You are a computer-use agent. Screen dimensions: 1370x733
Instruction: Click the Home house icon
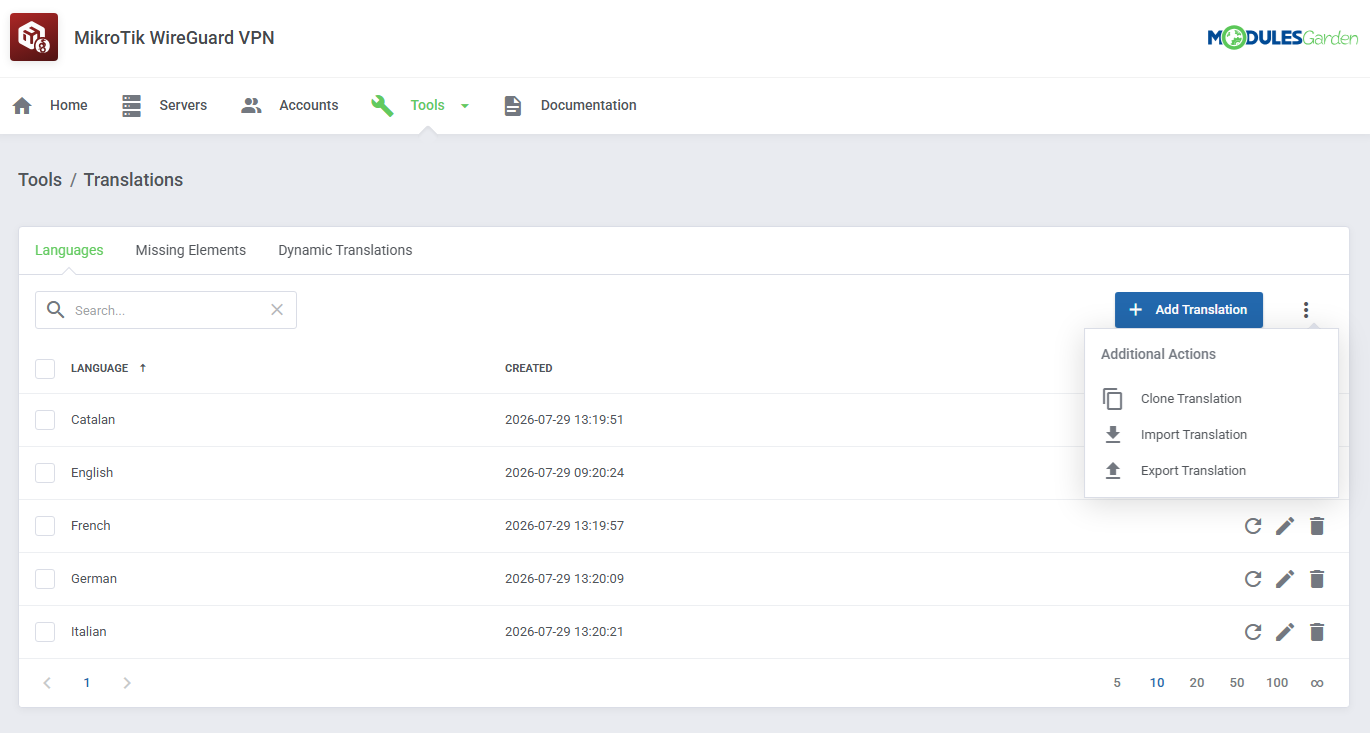(22, 106)
